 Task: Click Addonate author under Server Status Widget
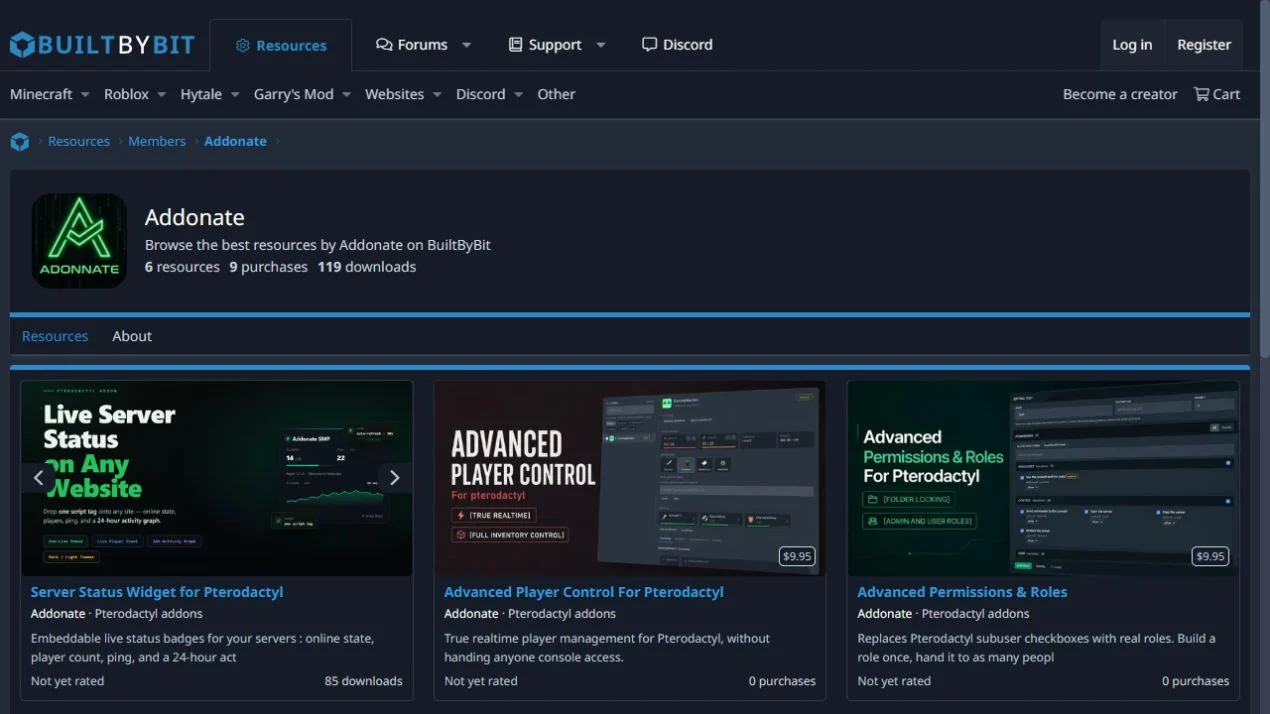tap(58, 614)
